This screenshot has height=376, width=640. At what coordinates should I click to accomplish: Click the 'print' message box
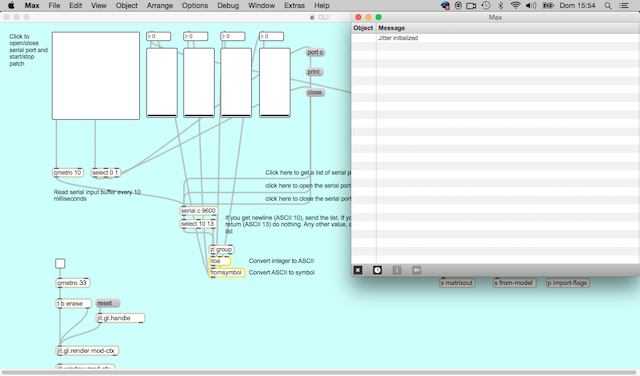point(314,72)
